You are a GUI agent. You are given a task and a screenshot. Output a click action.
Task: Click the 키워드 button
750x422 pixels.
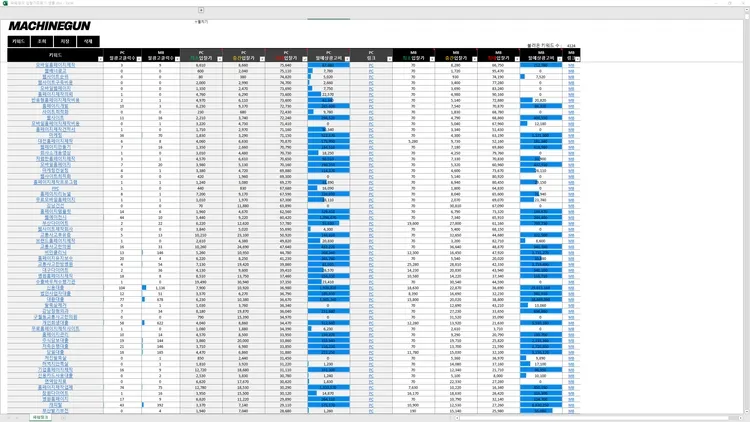[x=18, y=42]
